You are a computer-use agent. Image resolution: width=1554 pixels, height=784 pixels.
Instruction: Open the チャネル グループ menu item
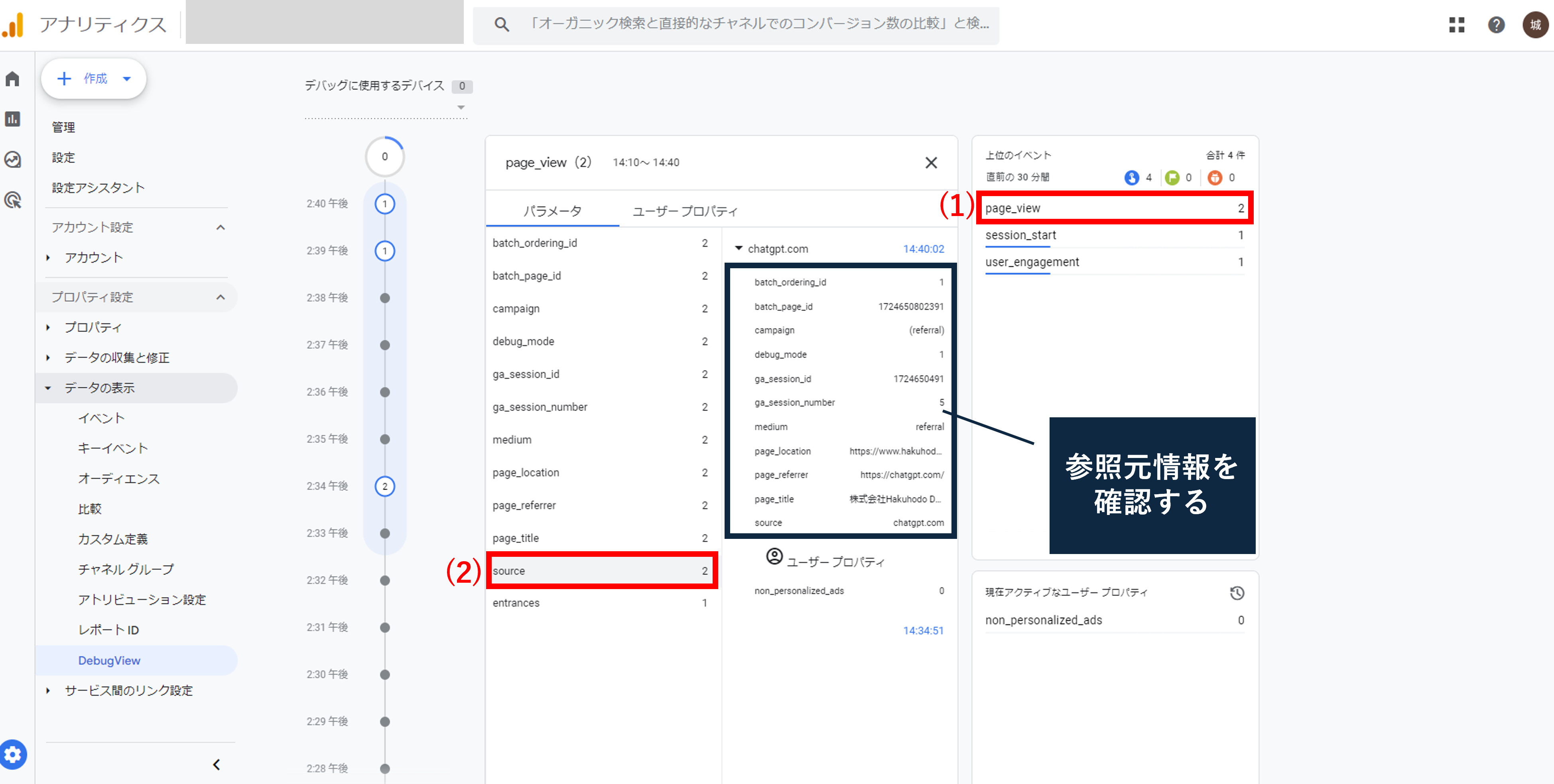[126, 569]
